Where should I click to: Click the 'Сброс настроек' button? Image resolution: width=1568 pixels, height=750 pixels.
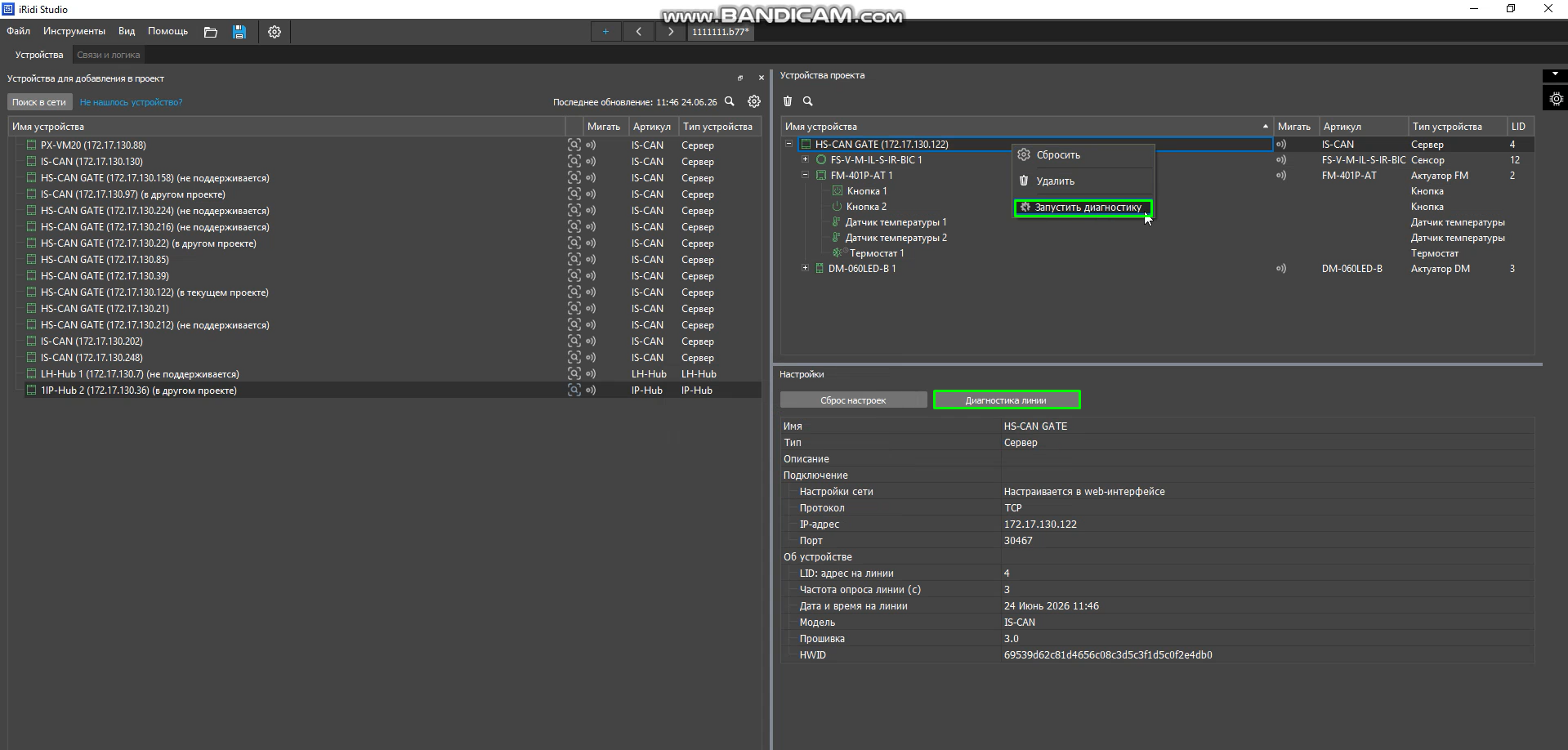point(853,400)
